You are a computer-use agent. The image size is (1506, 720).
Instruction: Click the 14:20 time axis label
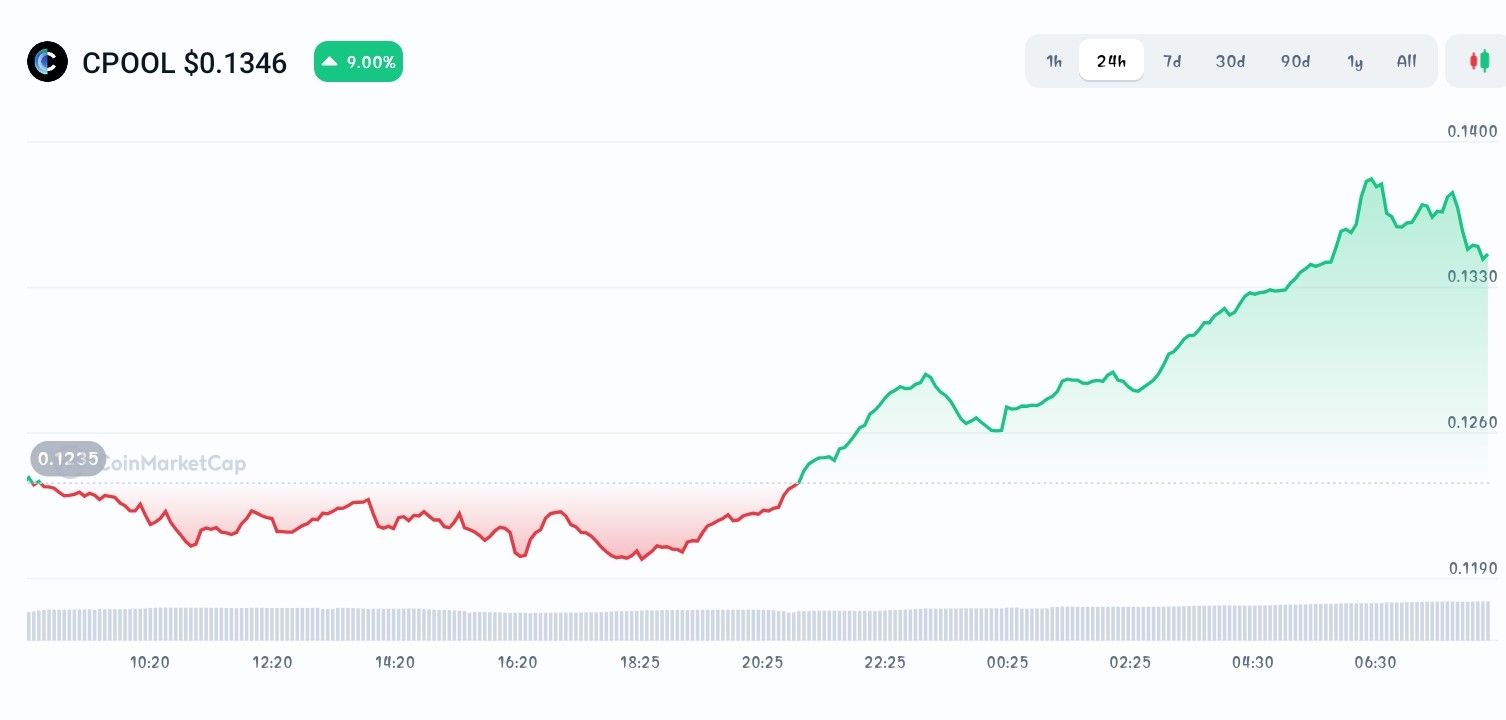click(395, 662)
